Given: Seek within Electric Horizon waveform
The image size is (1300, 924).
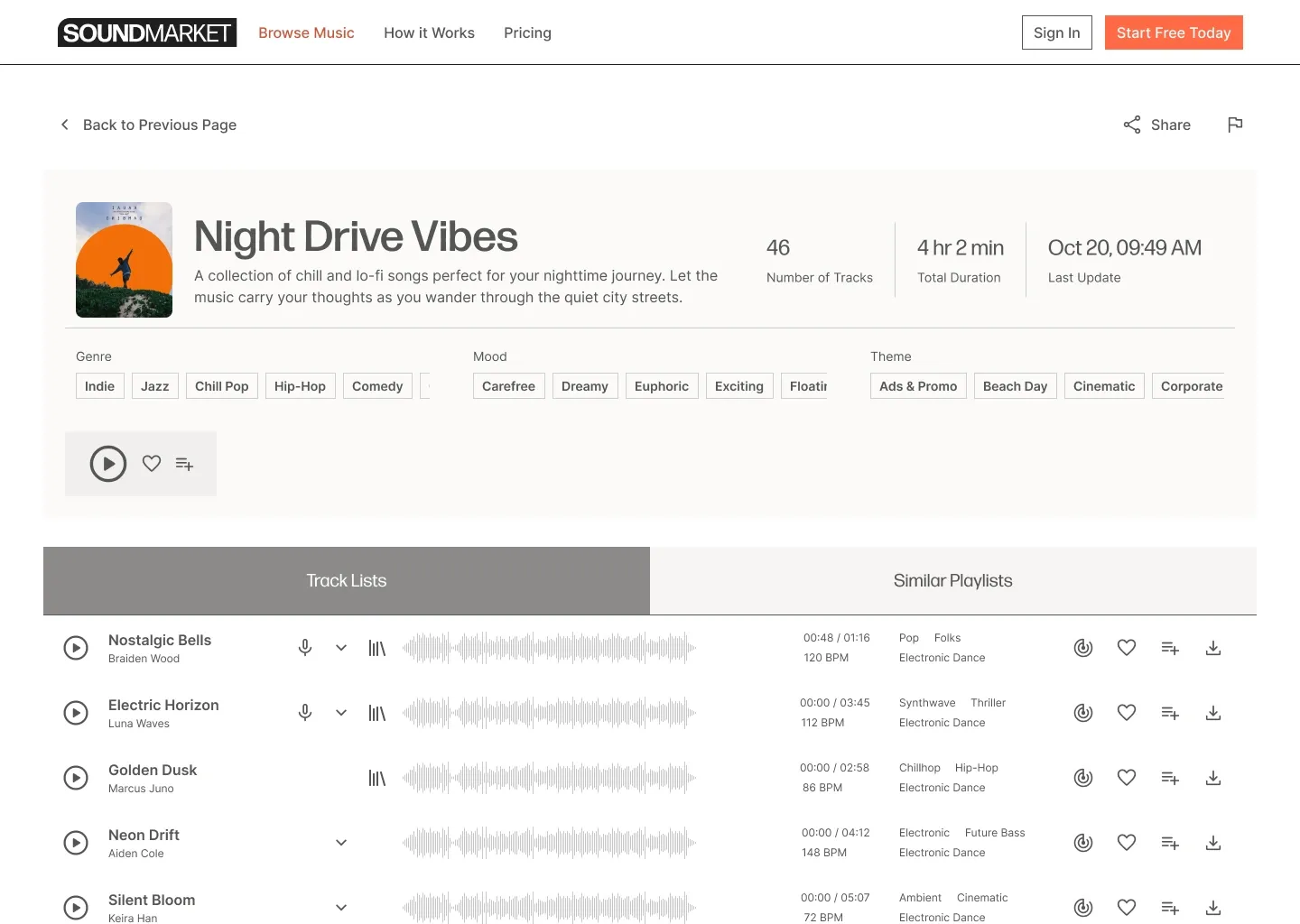Looking at the screenshot, I should click(549, 713).
